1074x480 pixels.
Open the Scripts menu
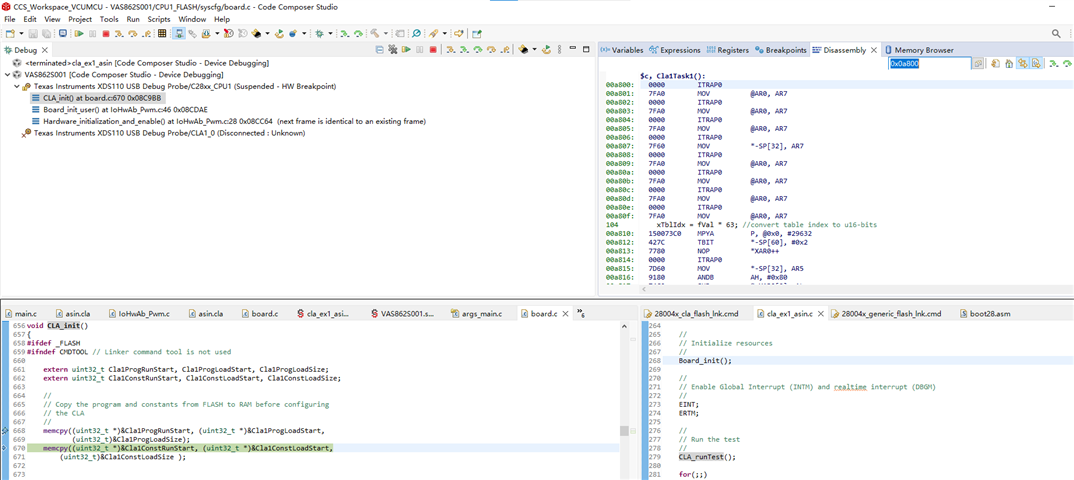(159, 19)
